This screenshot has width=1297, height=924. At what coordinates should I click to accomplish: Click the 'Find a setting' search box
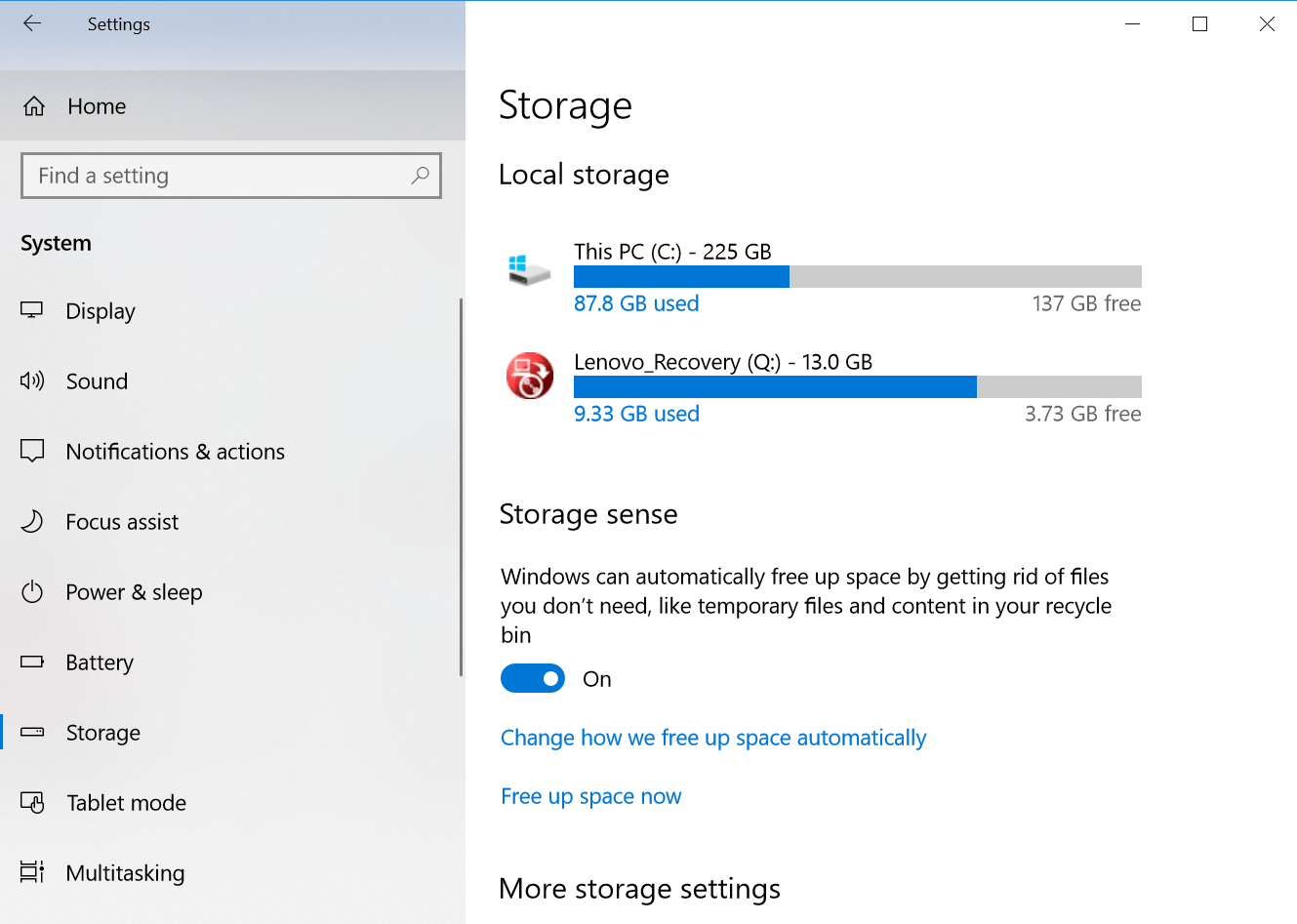click(x=231, y=176)
